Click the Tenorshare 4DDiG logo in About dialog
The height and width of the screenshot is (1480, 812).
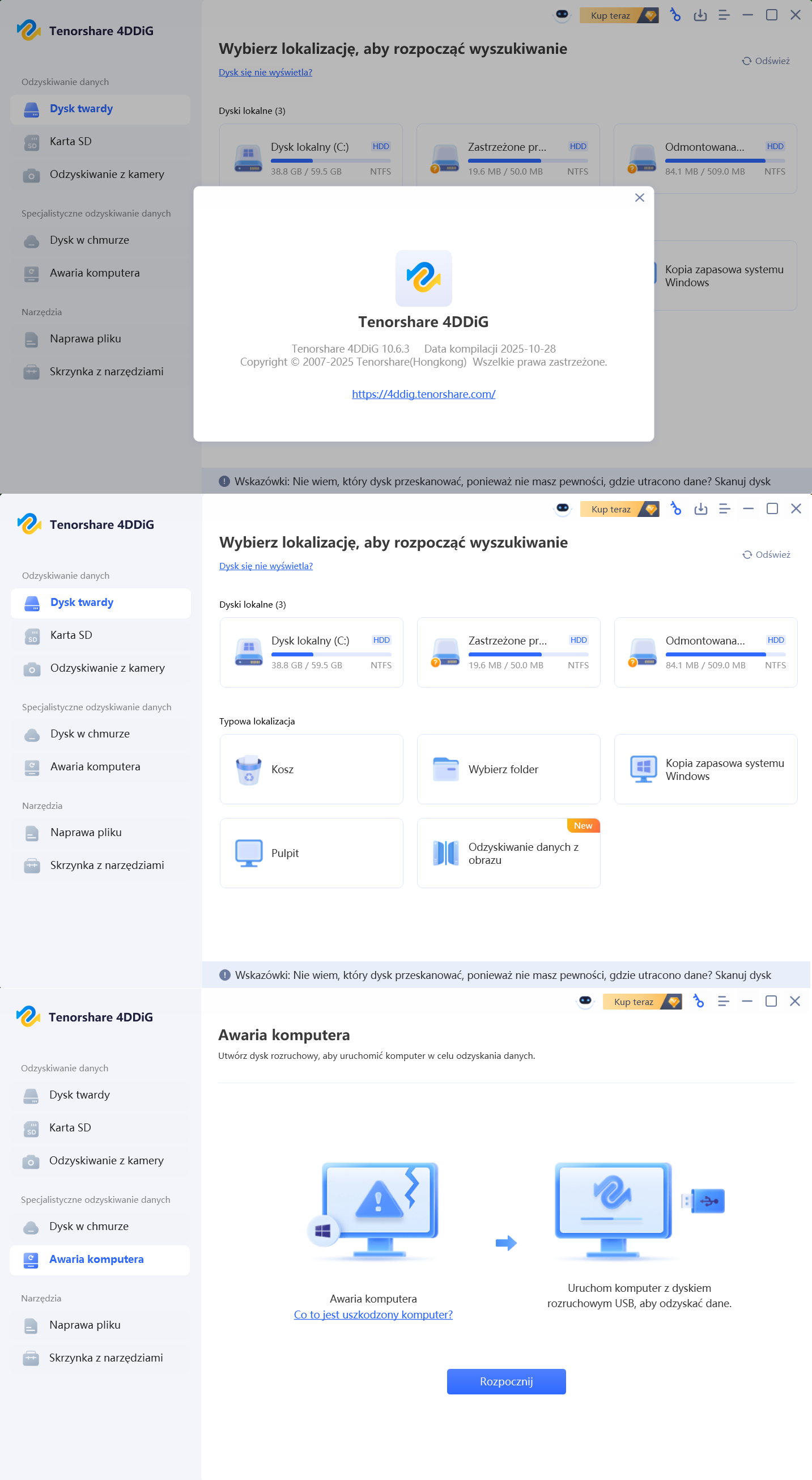[x=423, y=278]
